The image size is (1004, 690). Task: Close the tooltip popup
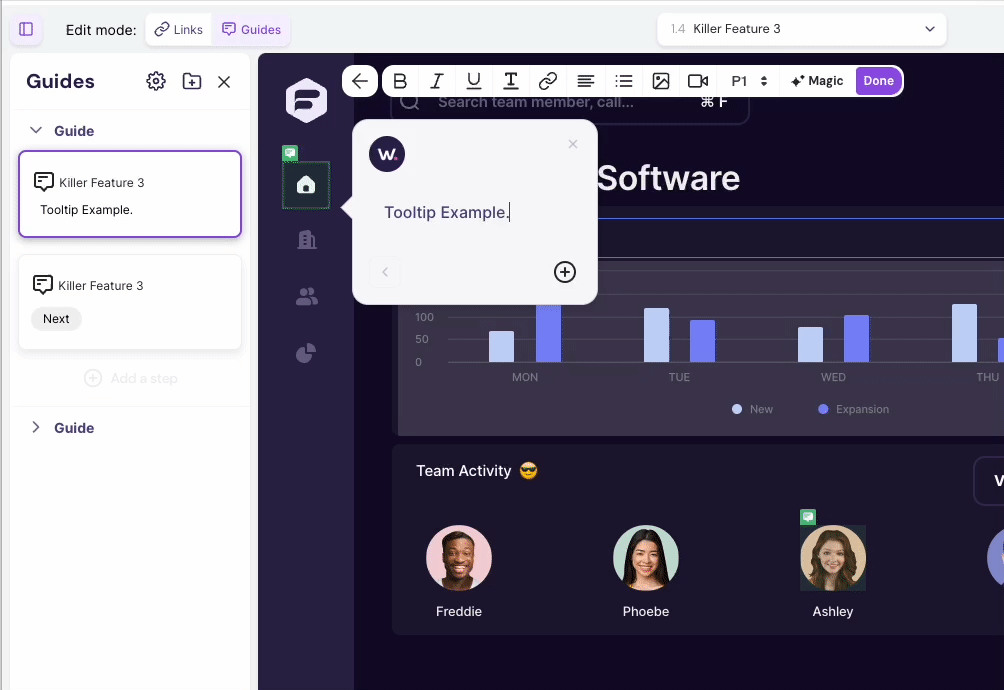point(573,144)
